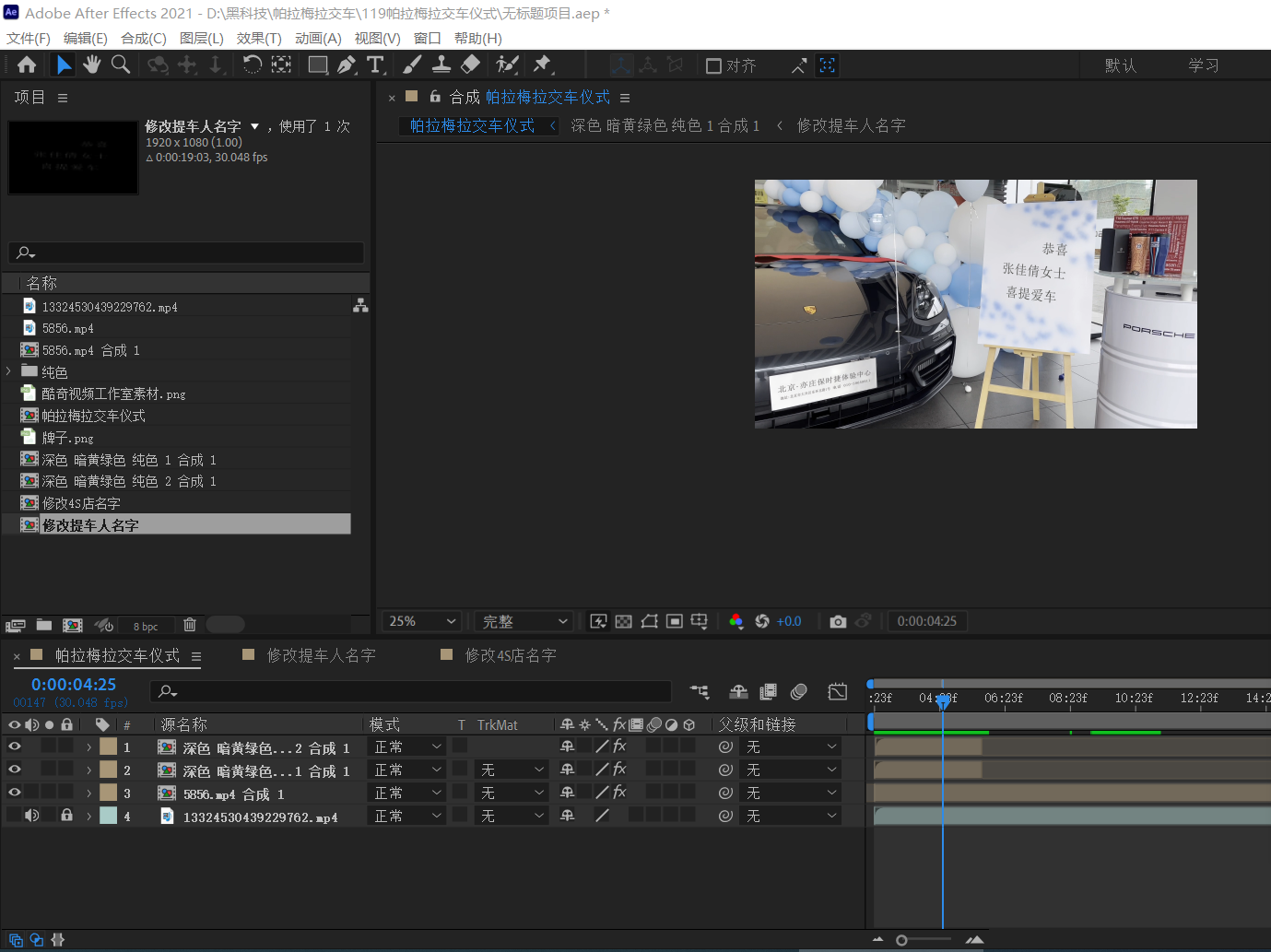Click 帕拉梅拉交车仪式 breadcrumb in viewer
The height and width of the screenshot is (952, 1271).
tap(472, 125)
